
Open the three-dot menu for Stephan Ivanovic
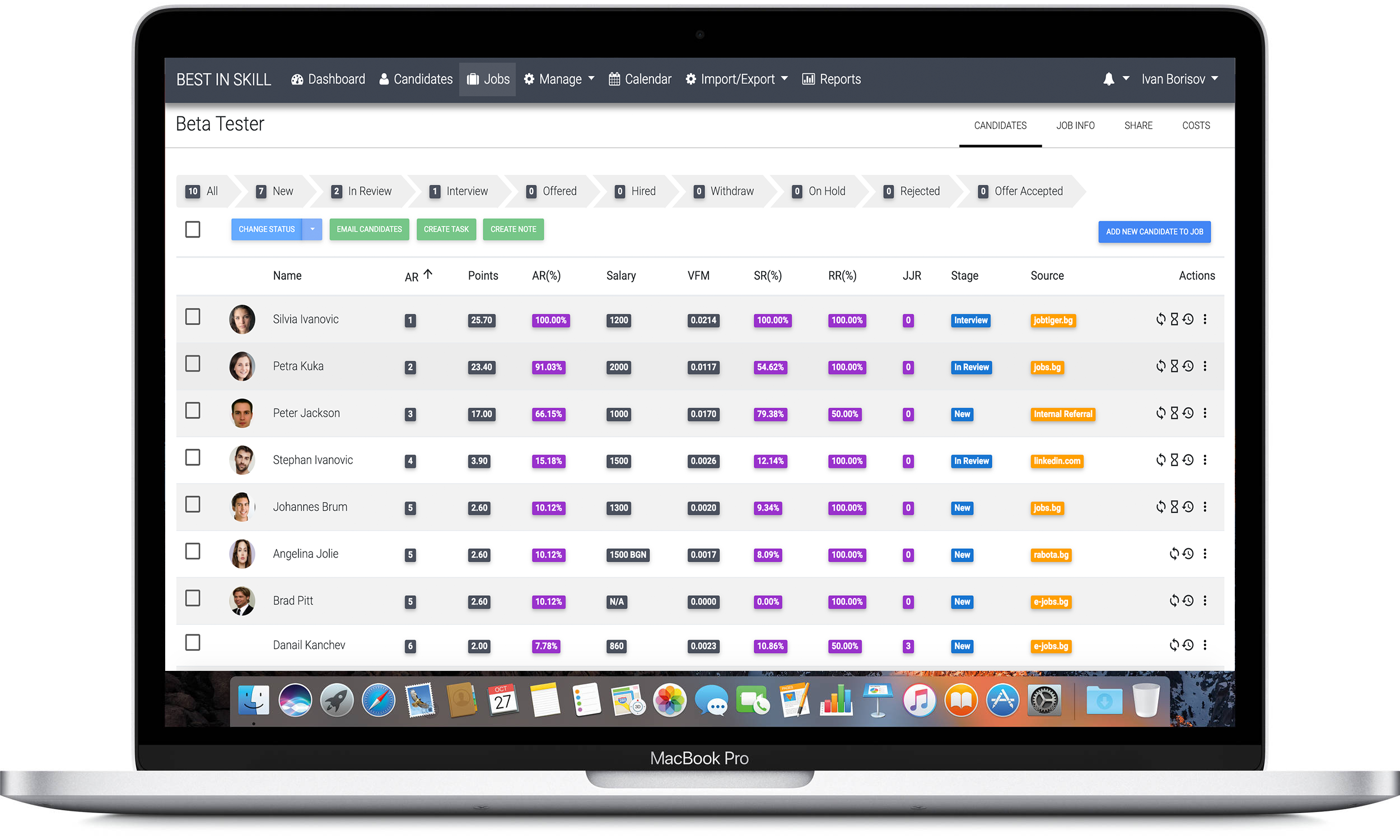pyautogui.click(x=1205, y=460)
